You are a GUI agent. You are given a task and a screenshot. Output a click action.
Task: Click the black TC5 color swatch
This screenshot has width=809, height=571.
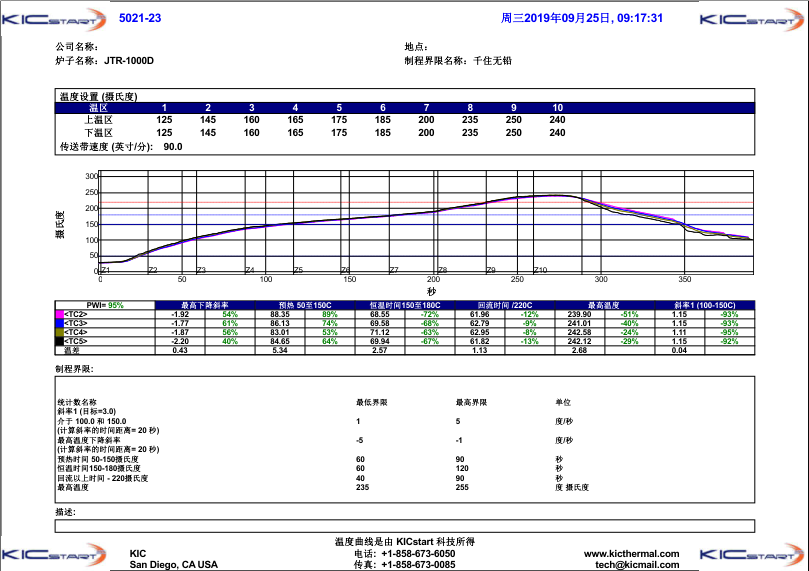59,341
